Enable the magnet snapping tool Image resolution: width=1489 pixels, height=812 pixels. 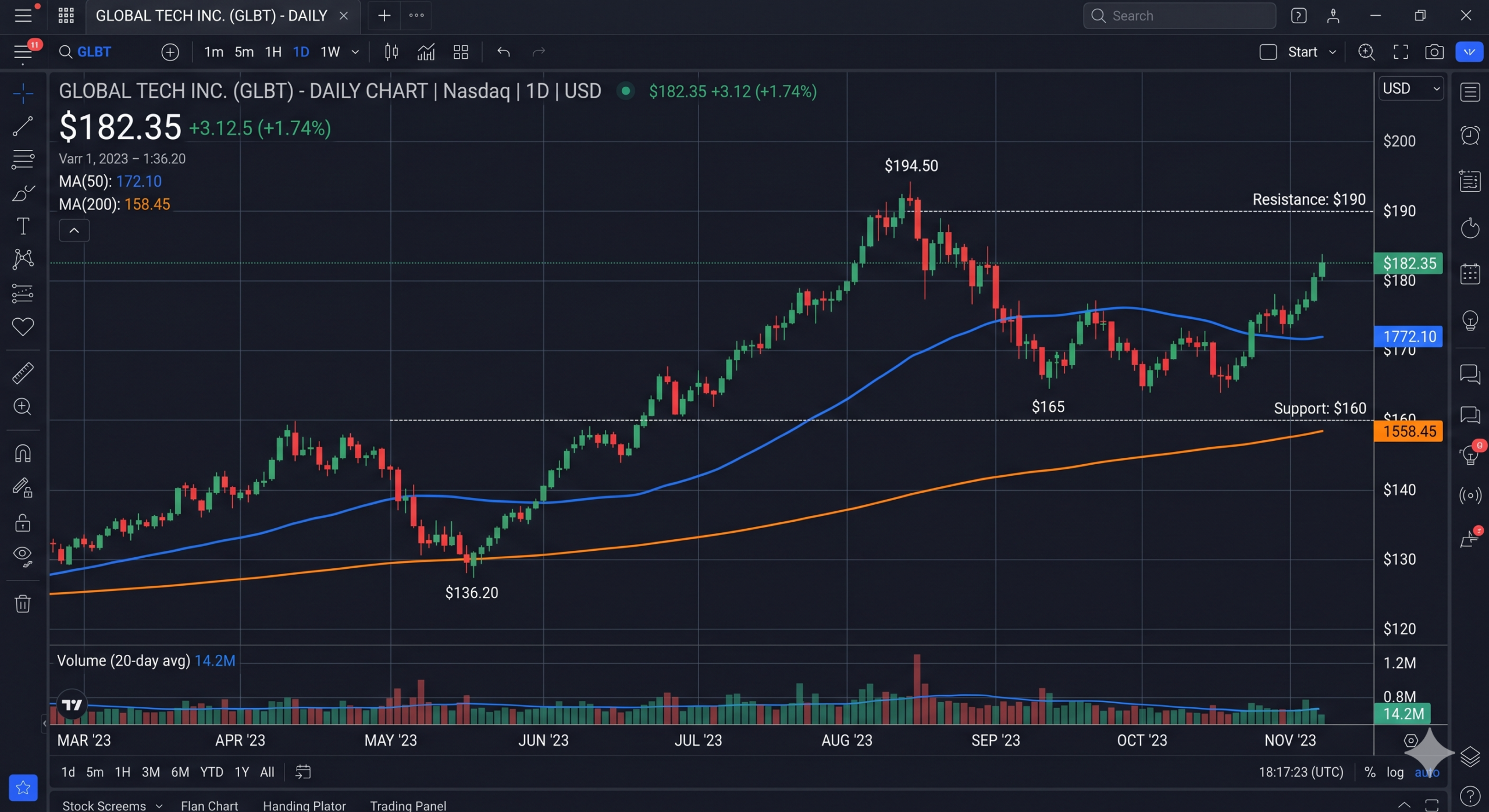click(x=23, y=453)
